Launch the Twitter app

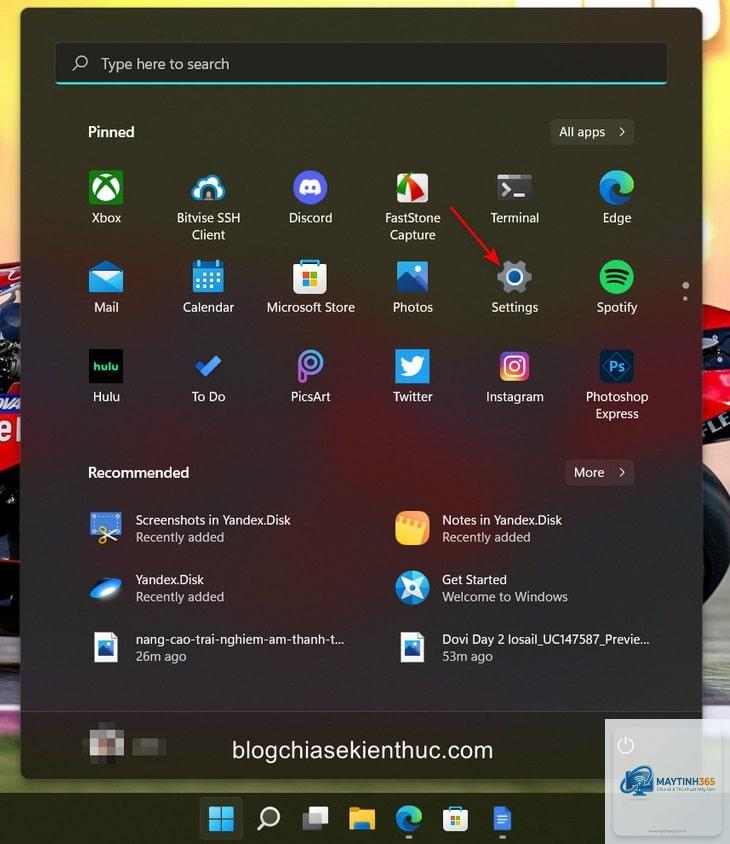(x=412, y=376)
